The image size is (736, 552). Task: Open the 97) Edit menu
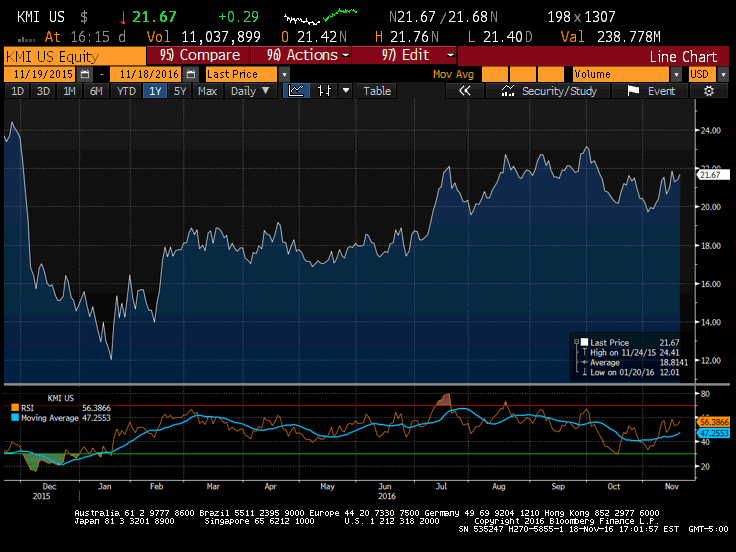pos(405,55)
